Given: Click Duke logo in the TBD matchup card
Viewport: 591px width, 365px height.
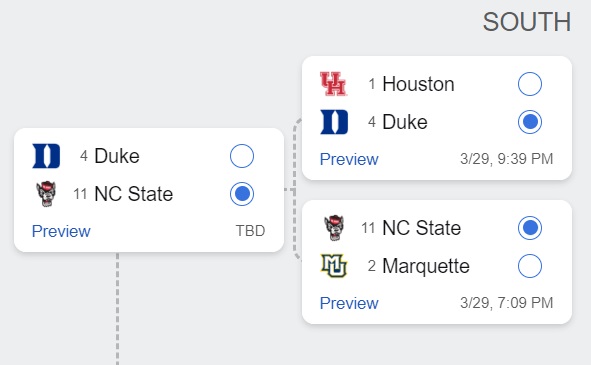Looking at the screenshot, I should 46,156.
